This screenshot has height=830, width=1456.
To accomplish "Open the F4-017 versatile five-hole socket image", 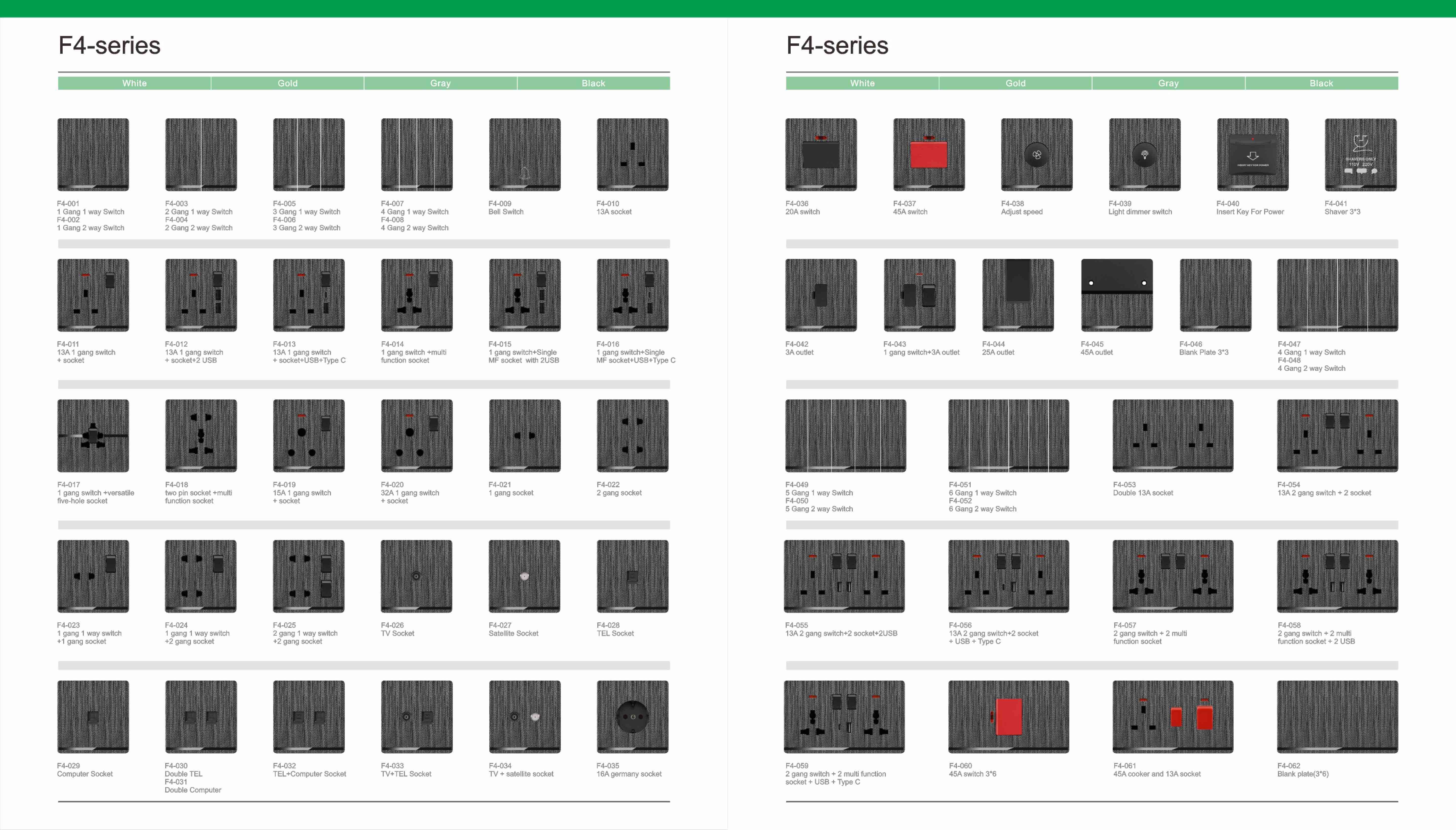I will click(x=93, y=435).
